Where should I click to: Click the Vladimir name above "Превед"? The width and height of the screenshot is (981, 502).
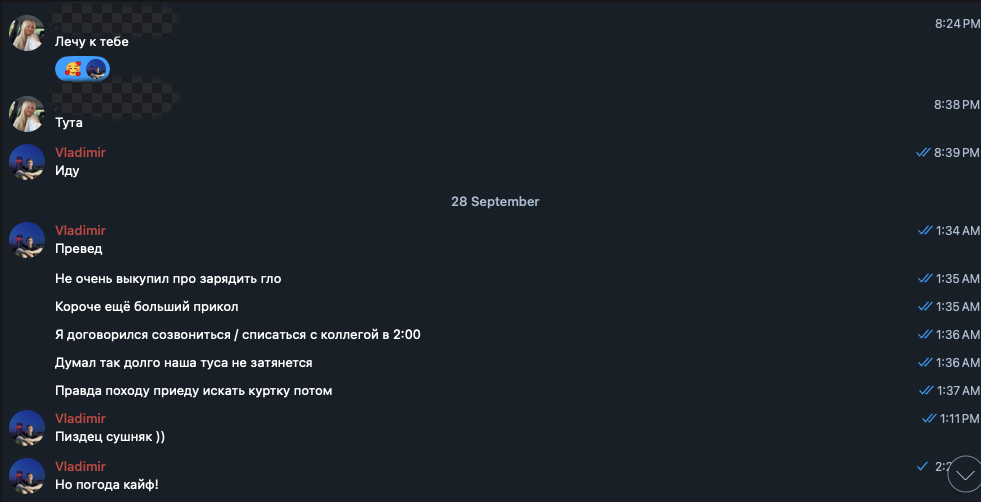pos(80,231)
